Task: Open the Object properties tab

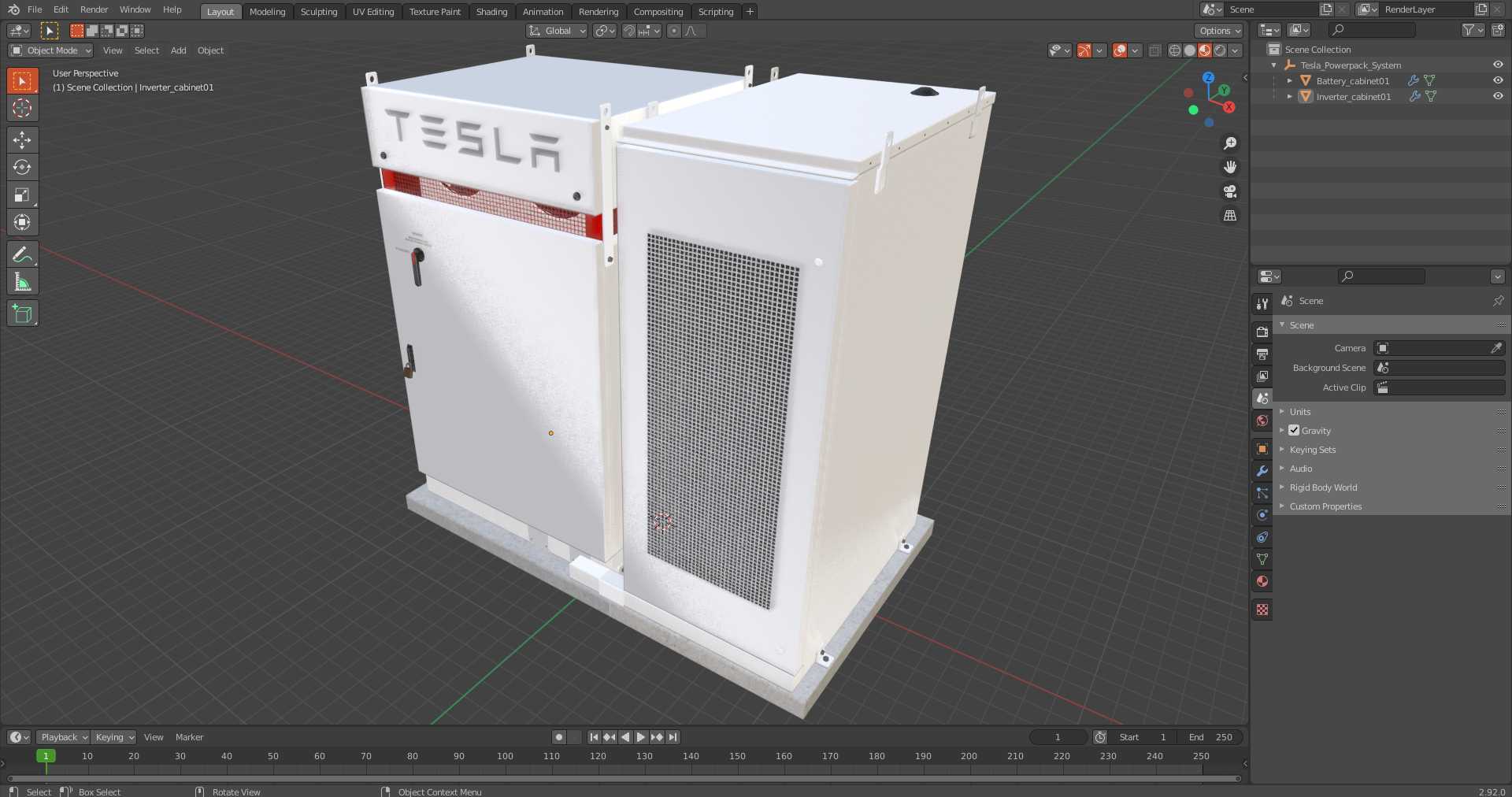Action: [x=1262, y=449]
